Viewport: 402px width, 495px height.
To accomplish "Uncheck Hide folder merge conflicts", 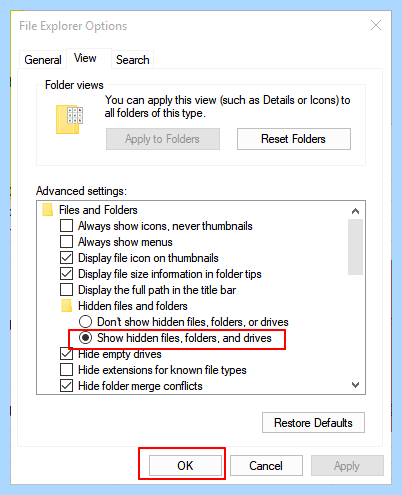I will click(66, 386).
